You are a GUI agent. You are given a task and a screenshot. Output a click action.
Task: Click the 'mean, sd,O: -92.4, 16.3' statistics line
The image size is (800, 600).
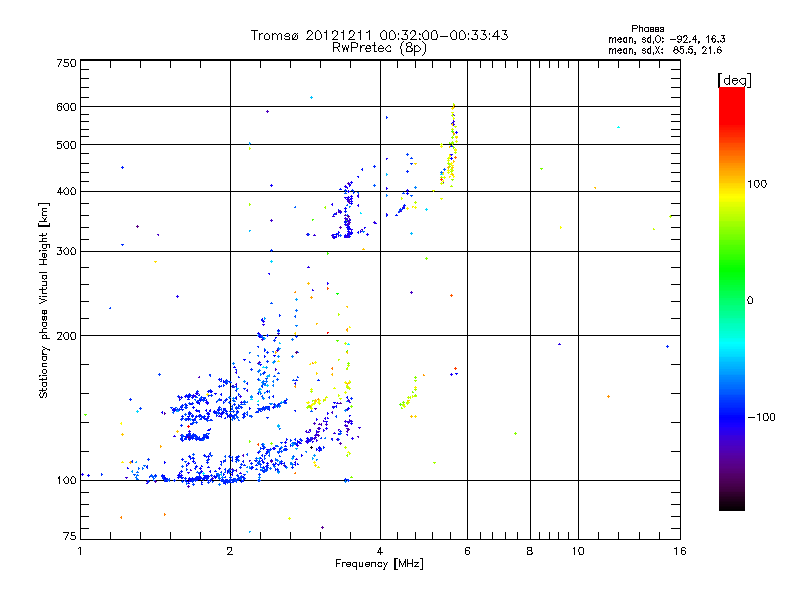[666, 39]
